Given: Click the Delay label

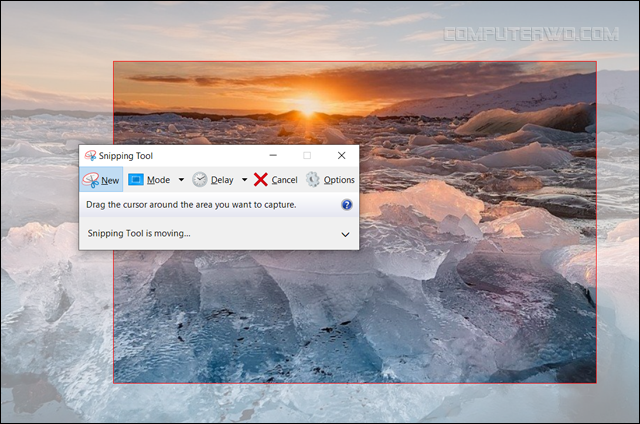Looking at the screenshot, I should tap(222, 180).
